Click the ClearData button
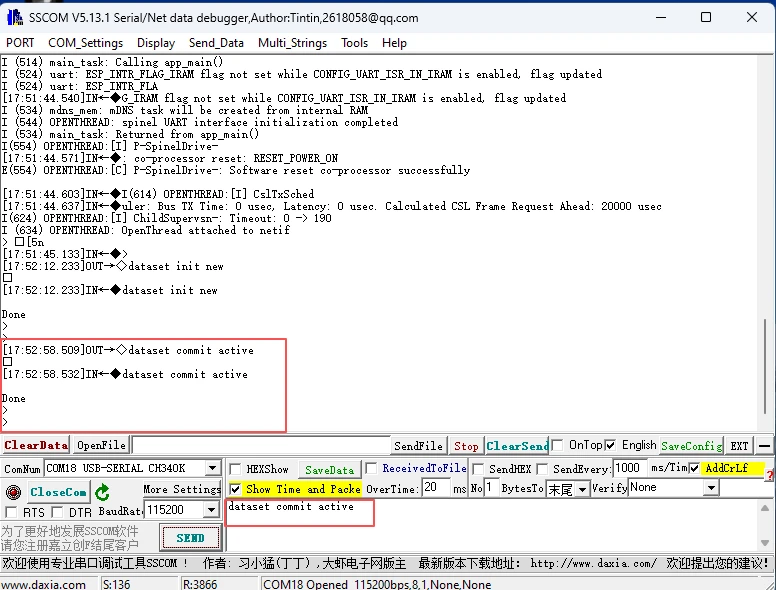Screen dimensions: 776x590 click(36, 446)
